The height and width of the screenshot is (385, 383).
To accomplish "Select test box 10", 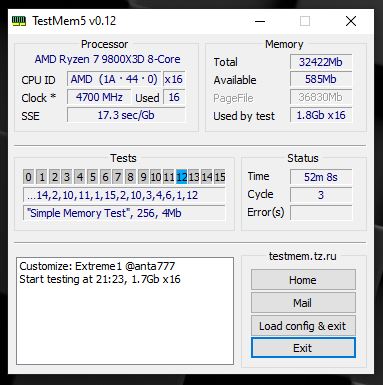I will (156, 177).
